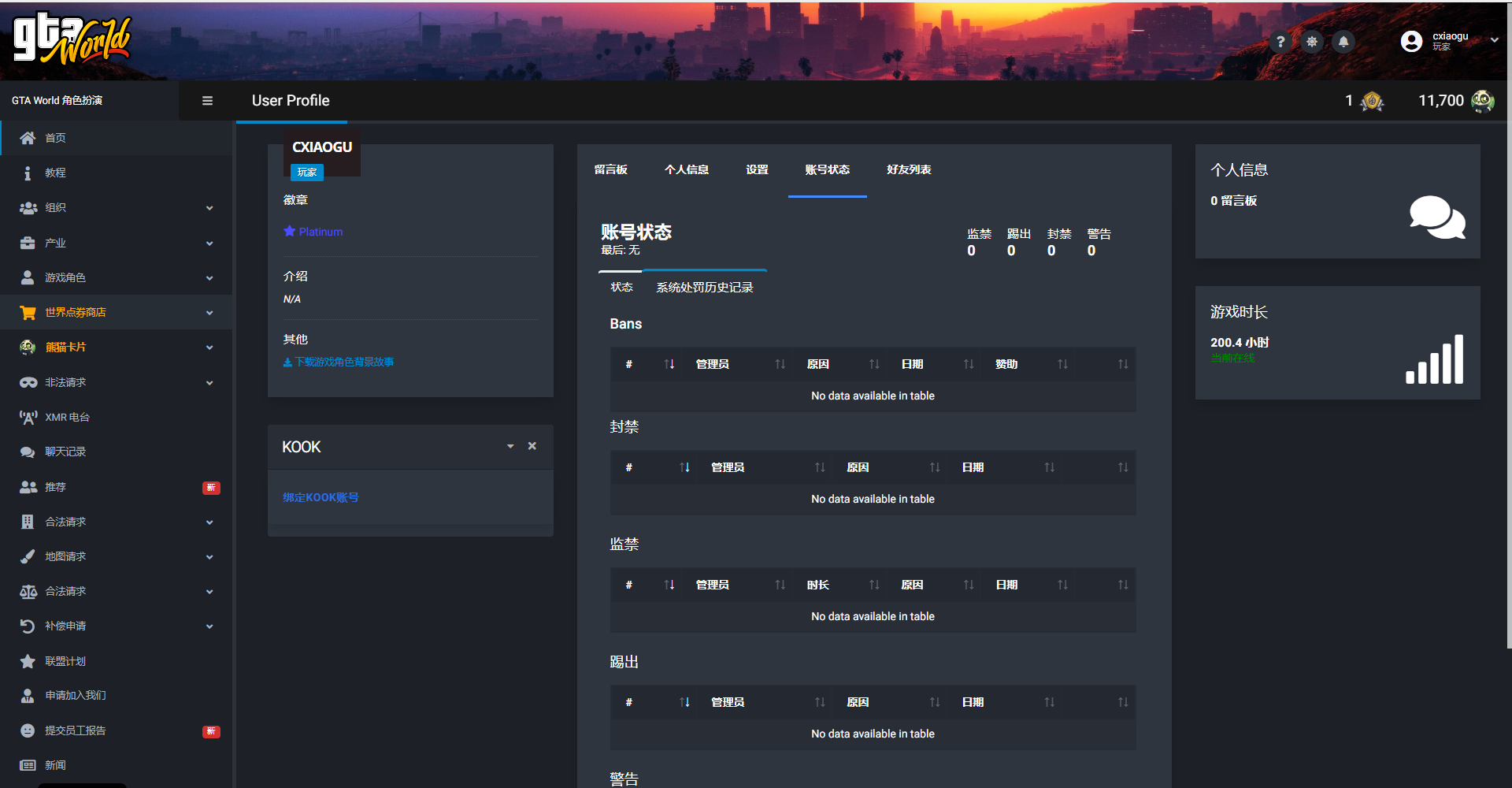Download character backstory via 下载游戏角色背景故事
This screenshot has width=1512, height=788.
(x=339, y=362)
